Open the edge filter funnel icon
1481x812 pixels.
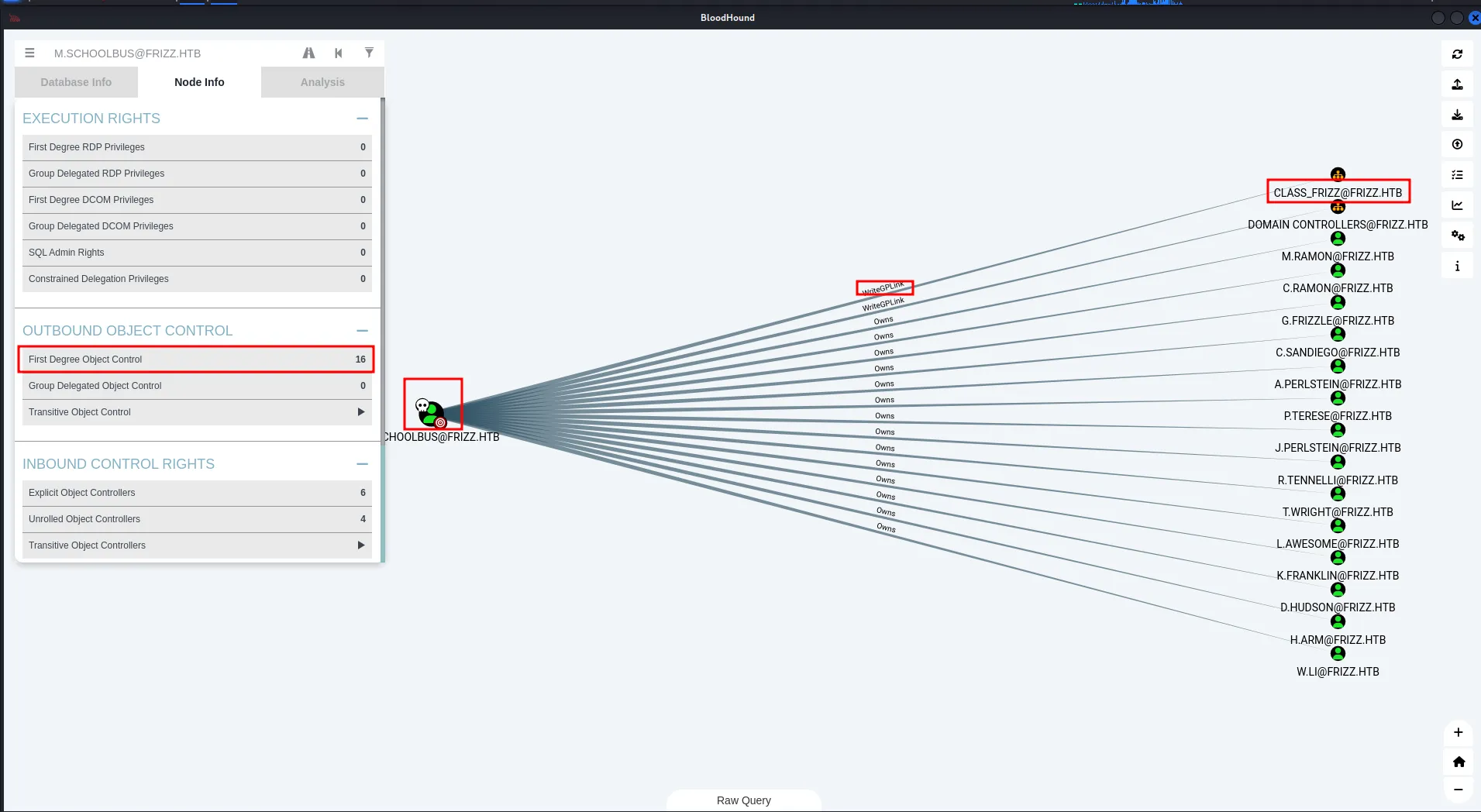[369, 53]
